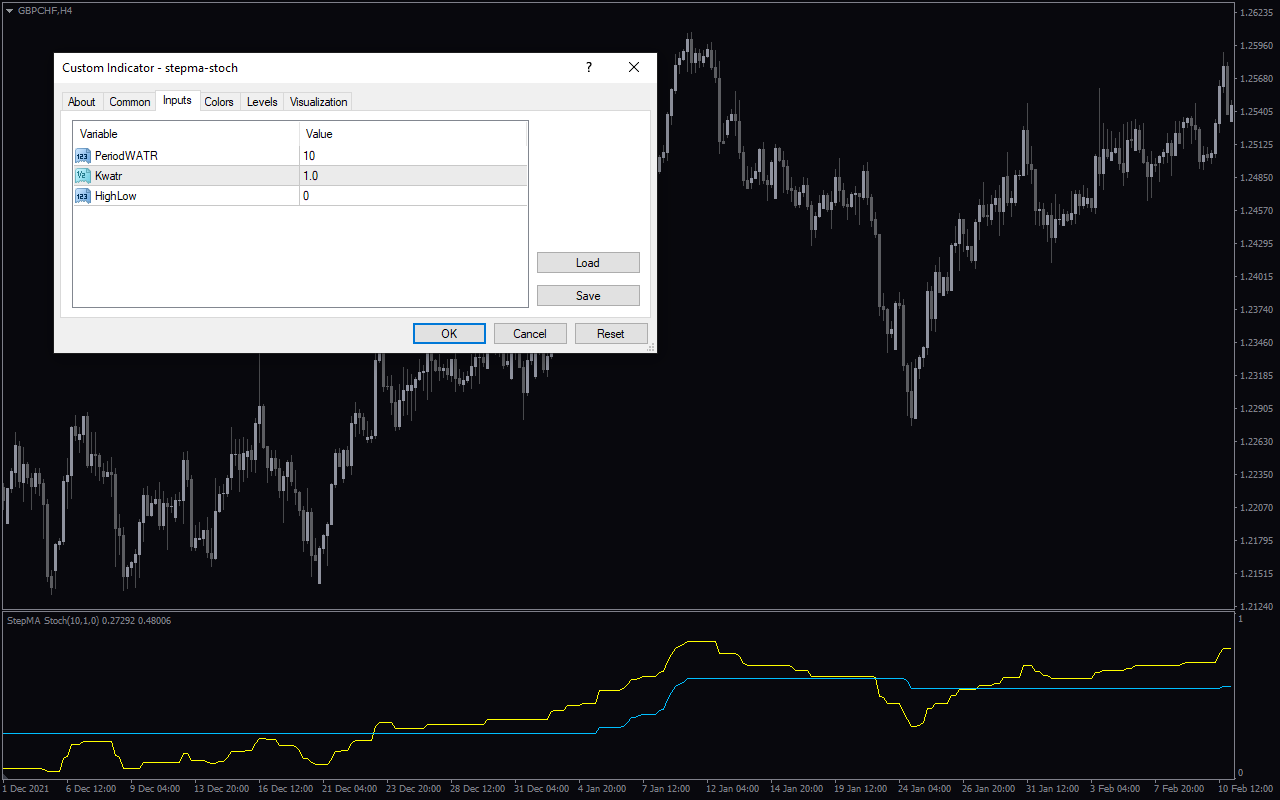Click the PeriodWATR integer type icon
The height and width of the screenshot is (800, 1280).
pos(83,156)
